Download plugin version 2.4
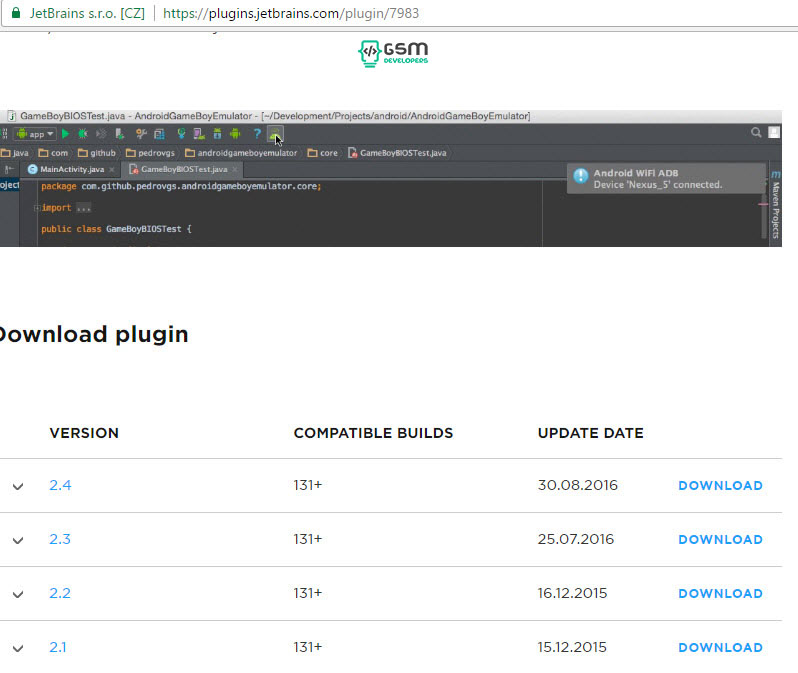 (x=720, y=485)
